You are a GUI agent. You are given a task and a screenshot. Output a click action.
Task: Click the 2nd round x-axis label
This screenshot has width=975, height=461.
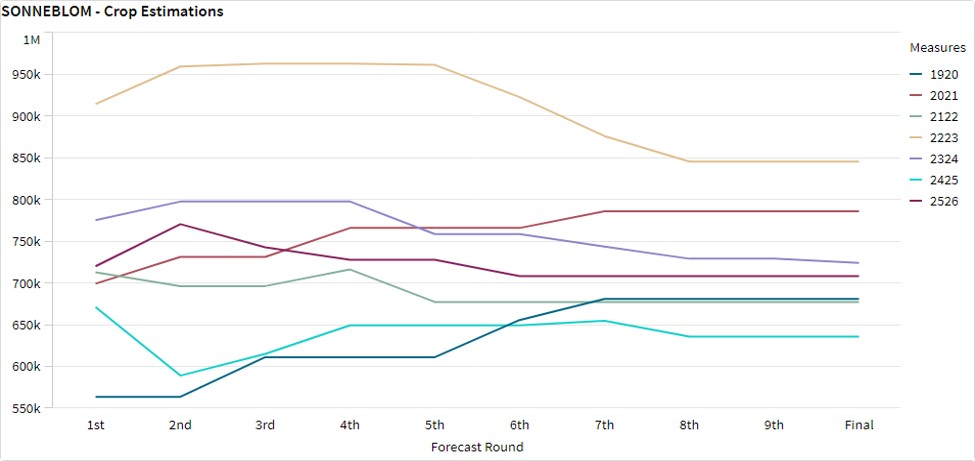point(180,425)
